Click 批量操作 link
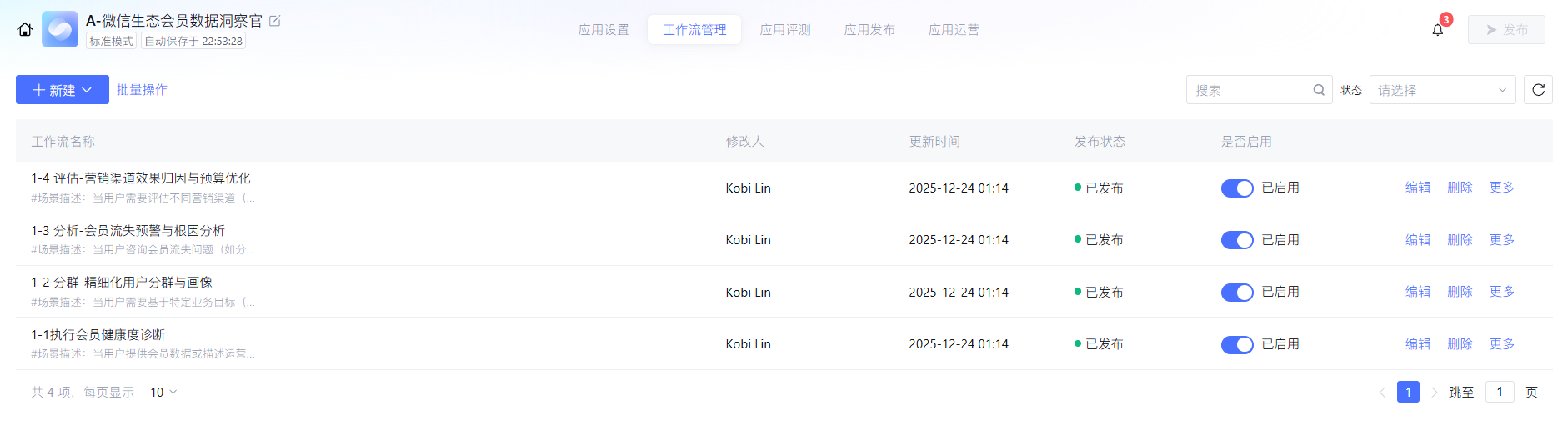Screen dimensions: 1568x425 (x=142, y=90)
